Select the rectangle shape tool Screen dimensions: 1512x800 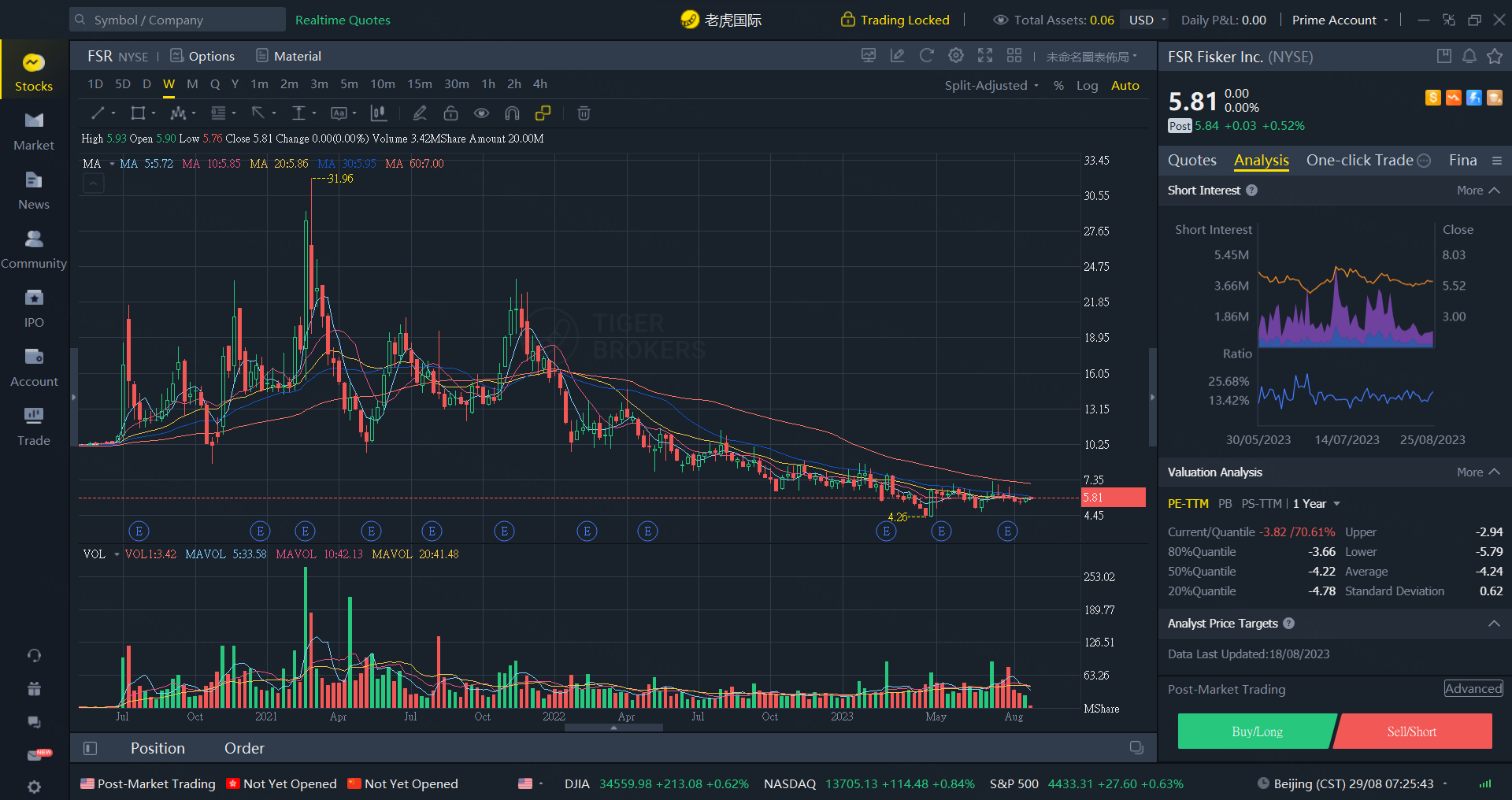pyautogui.click(x=138, y=113)
